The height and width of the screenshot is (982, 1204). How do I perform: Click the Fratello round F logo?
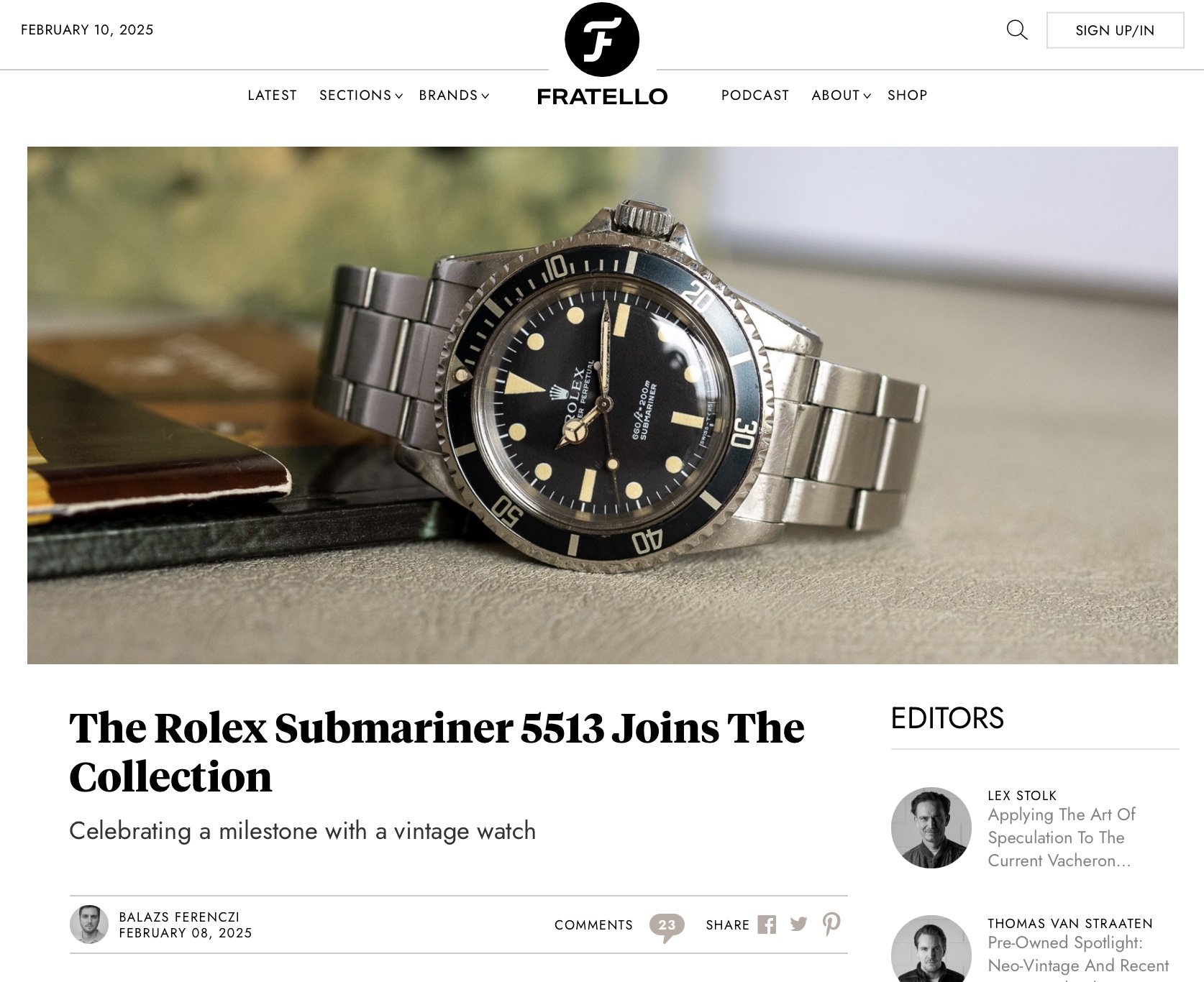[x=602, y=40]
